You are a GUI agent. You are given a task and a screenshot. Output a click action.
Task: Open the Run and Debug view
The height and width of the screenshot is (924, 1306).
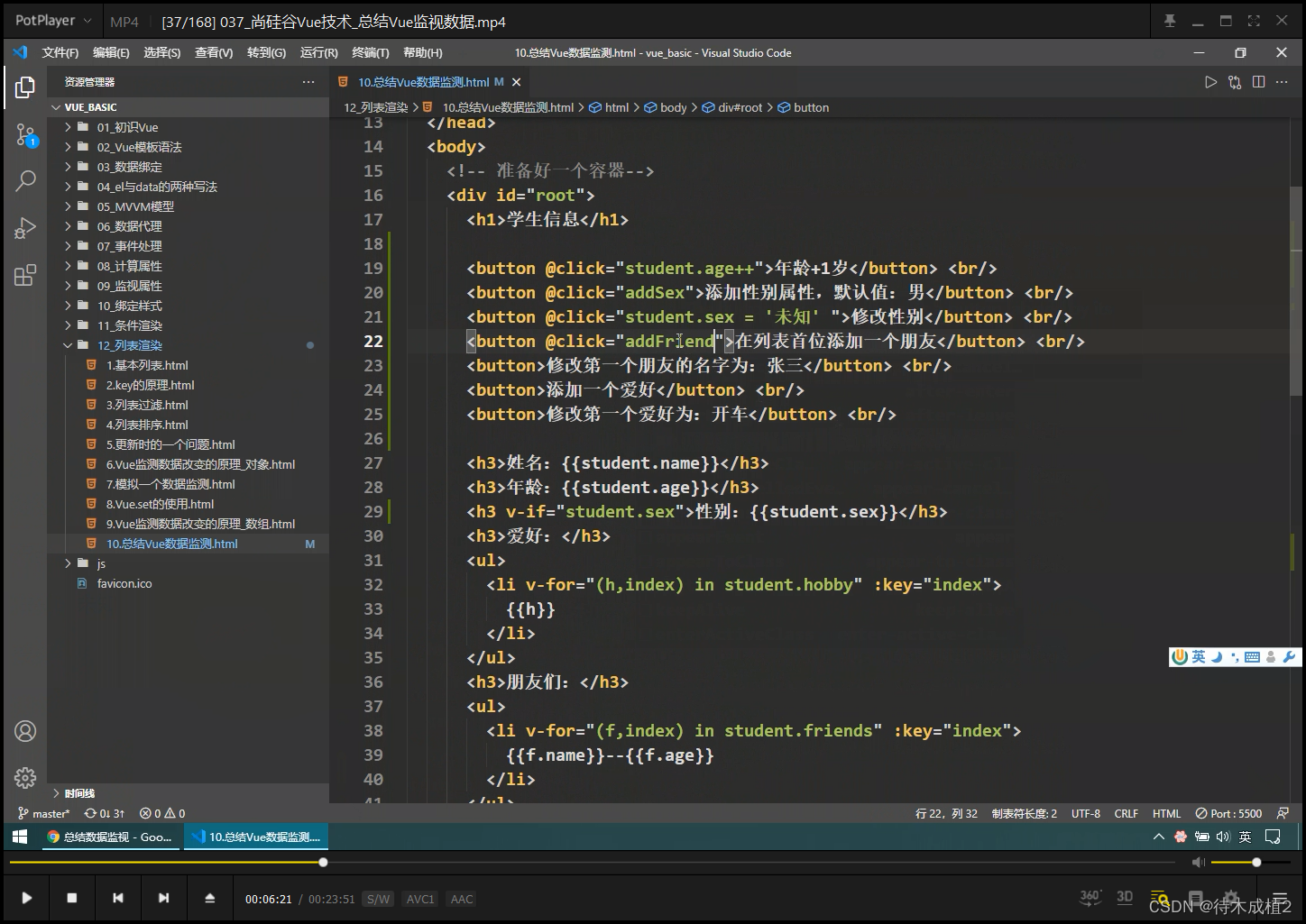click(25, 228)
